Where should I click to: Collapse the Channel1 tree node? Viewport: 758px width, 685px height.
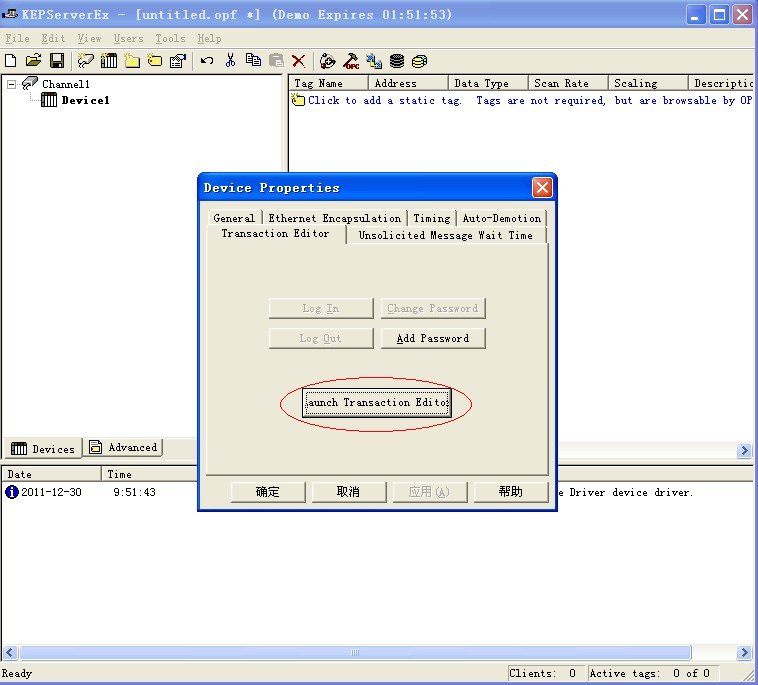pos(12,84)
